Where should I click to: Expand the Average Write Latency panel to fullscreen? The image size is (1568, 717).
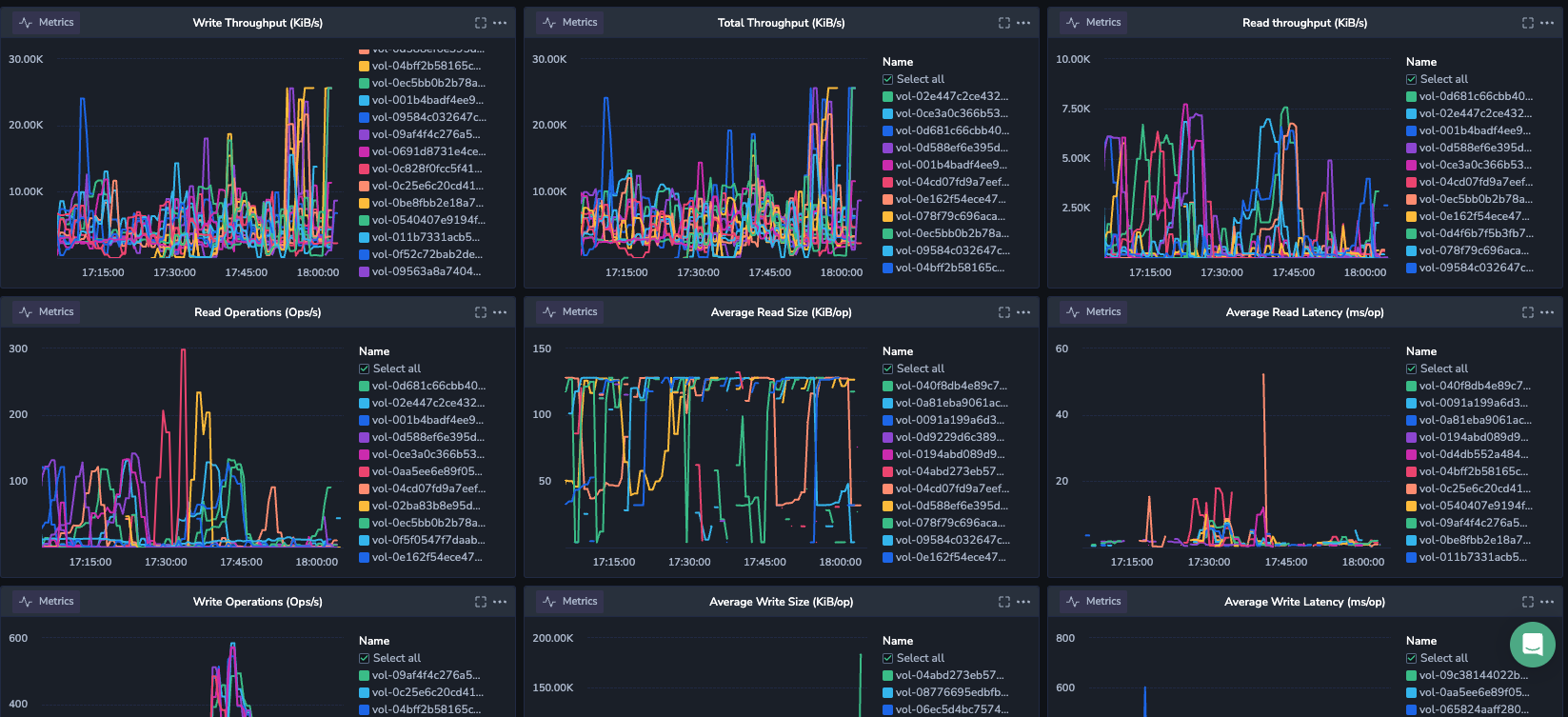point(1528,602)
